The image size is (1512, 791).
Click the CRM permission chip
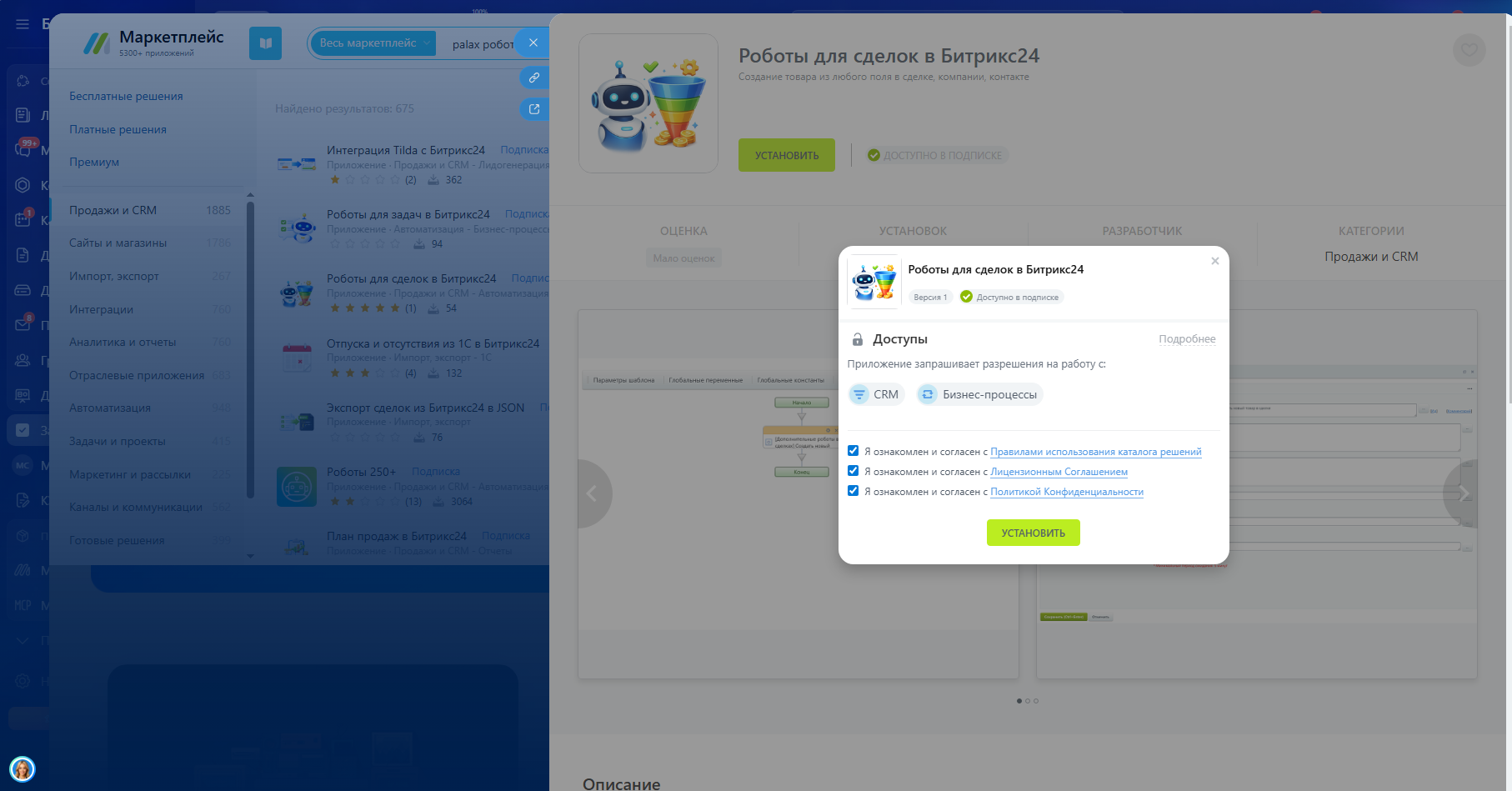[x=876, y=394]
